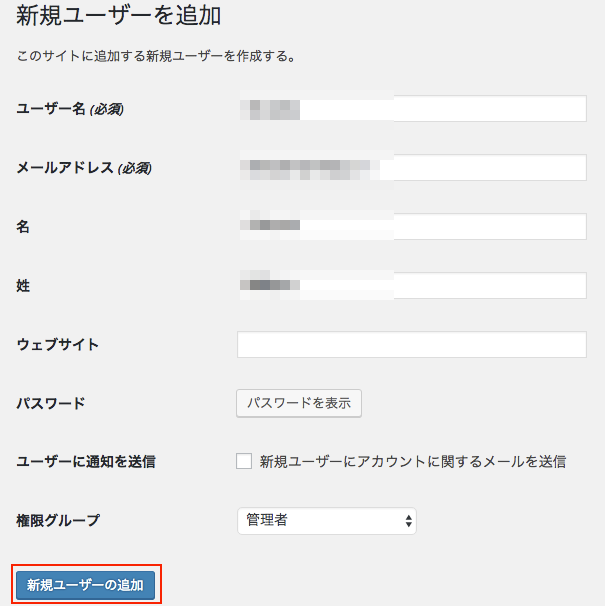Image resolution: width=605 pixels, height=606 pixels.
Task: Click the 権限グループ label
Action: click(58, 520)
